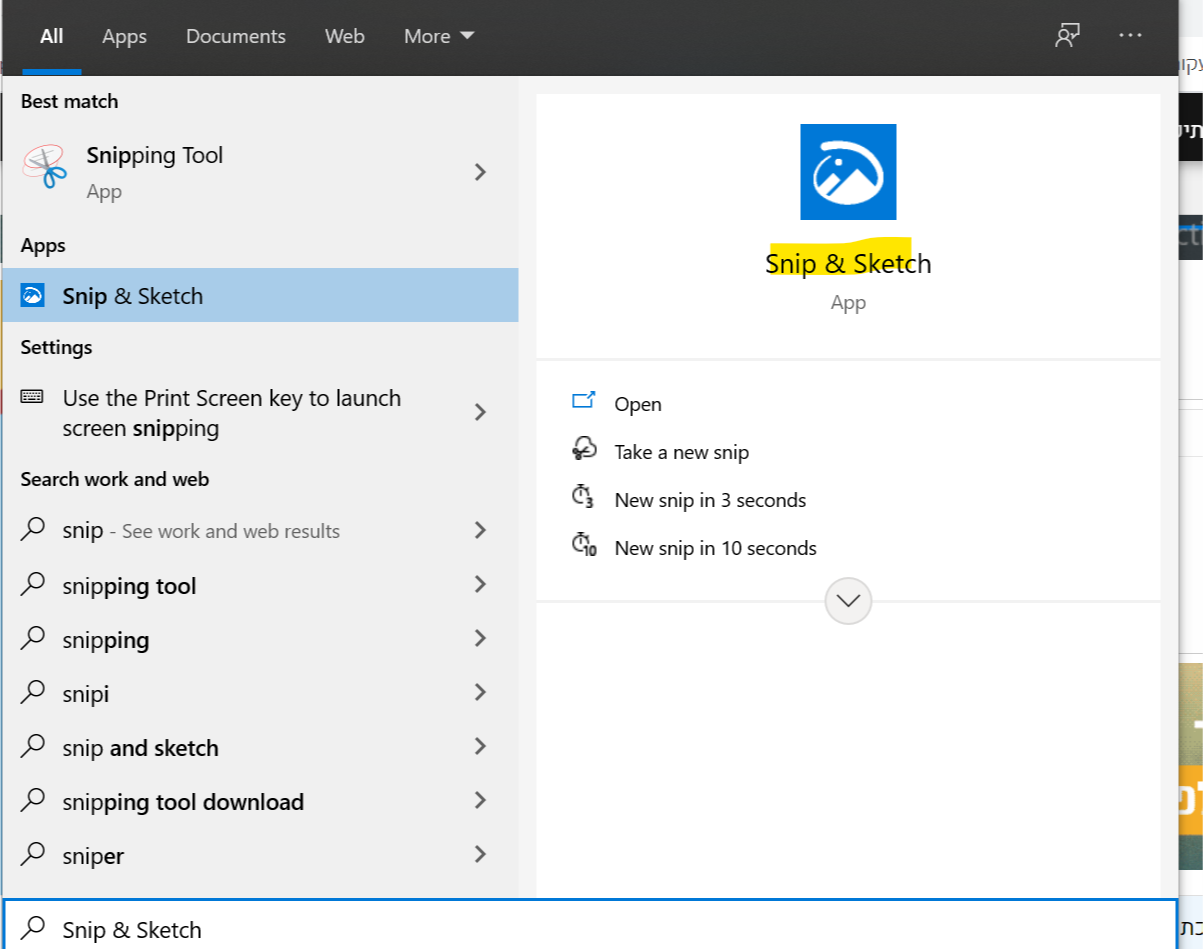Click the 10-second timer icon
This screenshot has width=1203, height=949.
coord(583,547)
